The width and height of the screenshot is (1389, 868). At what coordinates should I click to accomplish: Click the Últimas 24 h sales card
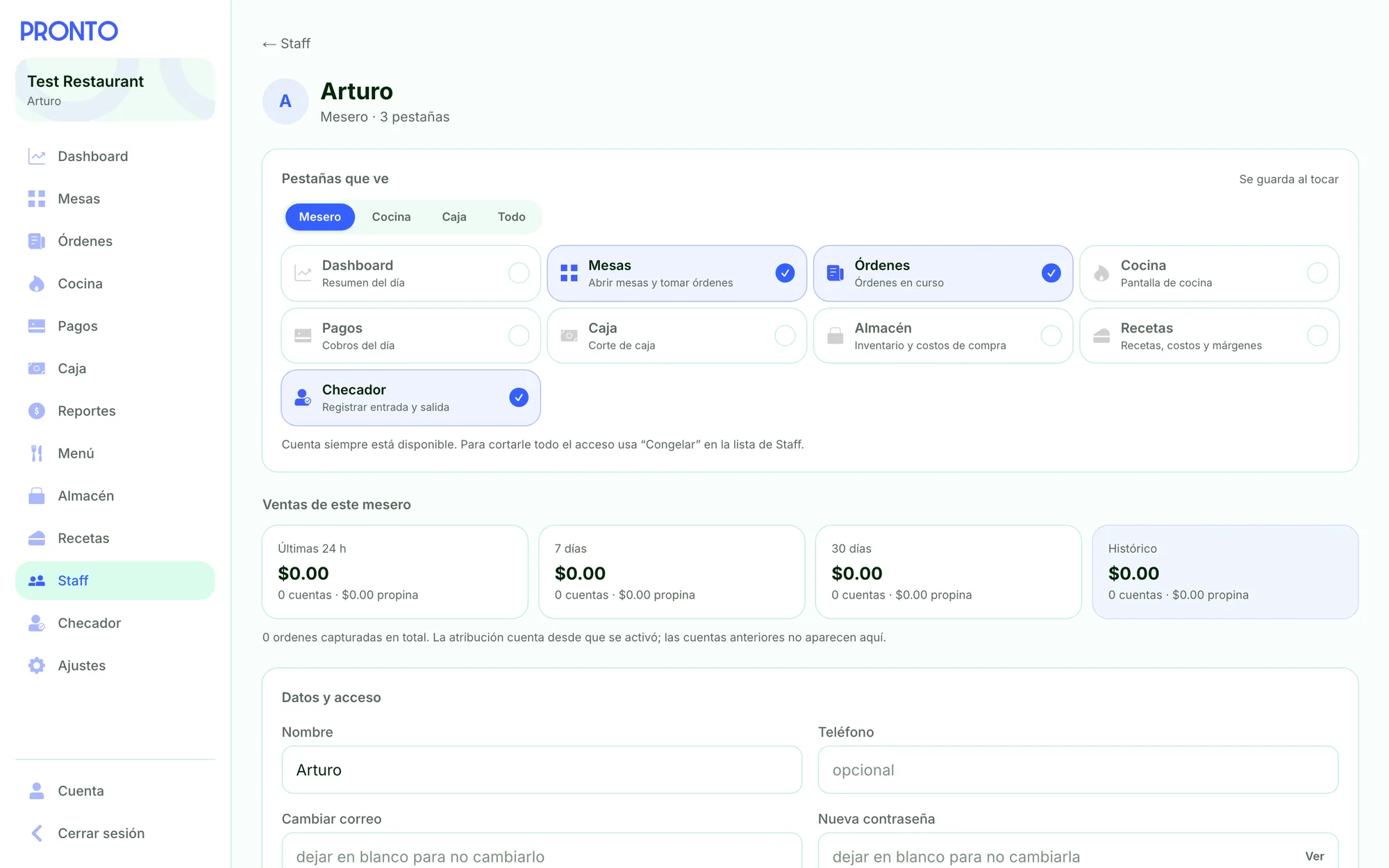point(394,571)
